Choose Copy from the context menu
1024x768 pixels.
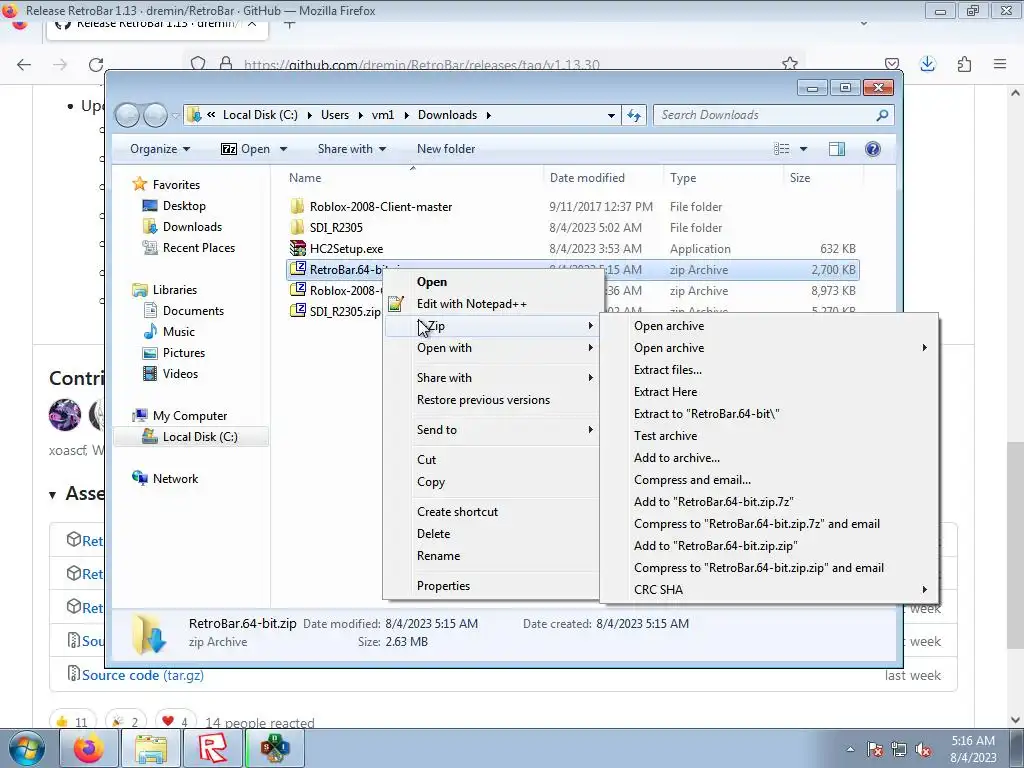[x=430, y=482]
